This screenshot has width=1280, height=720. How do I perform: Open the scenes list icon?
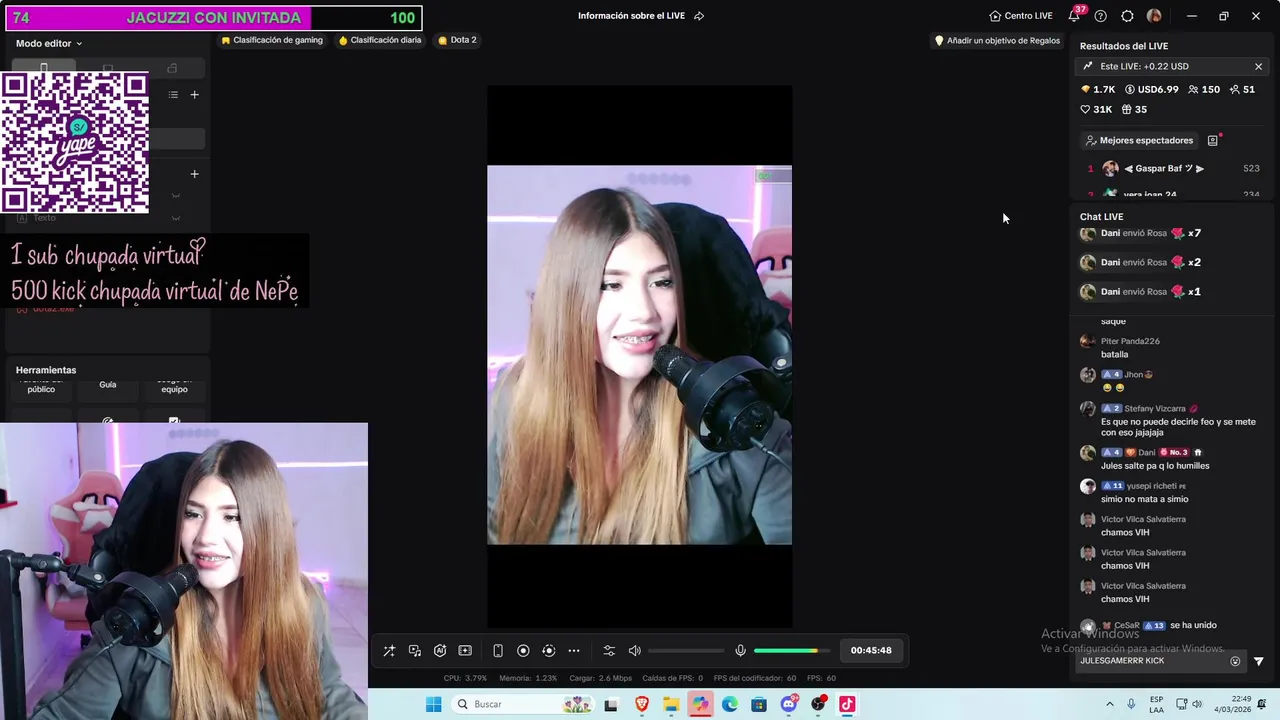(x=173, y=95)
